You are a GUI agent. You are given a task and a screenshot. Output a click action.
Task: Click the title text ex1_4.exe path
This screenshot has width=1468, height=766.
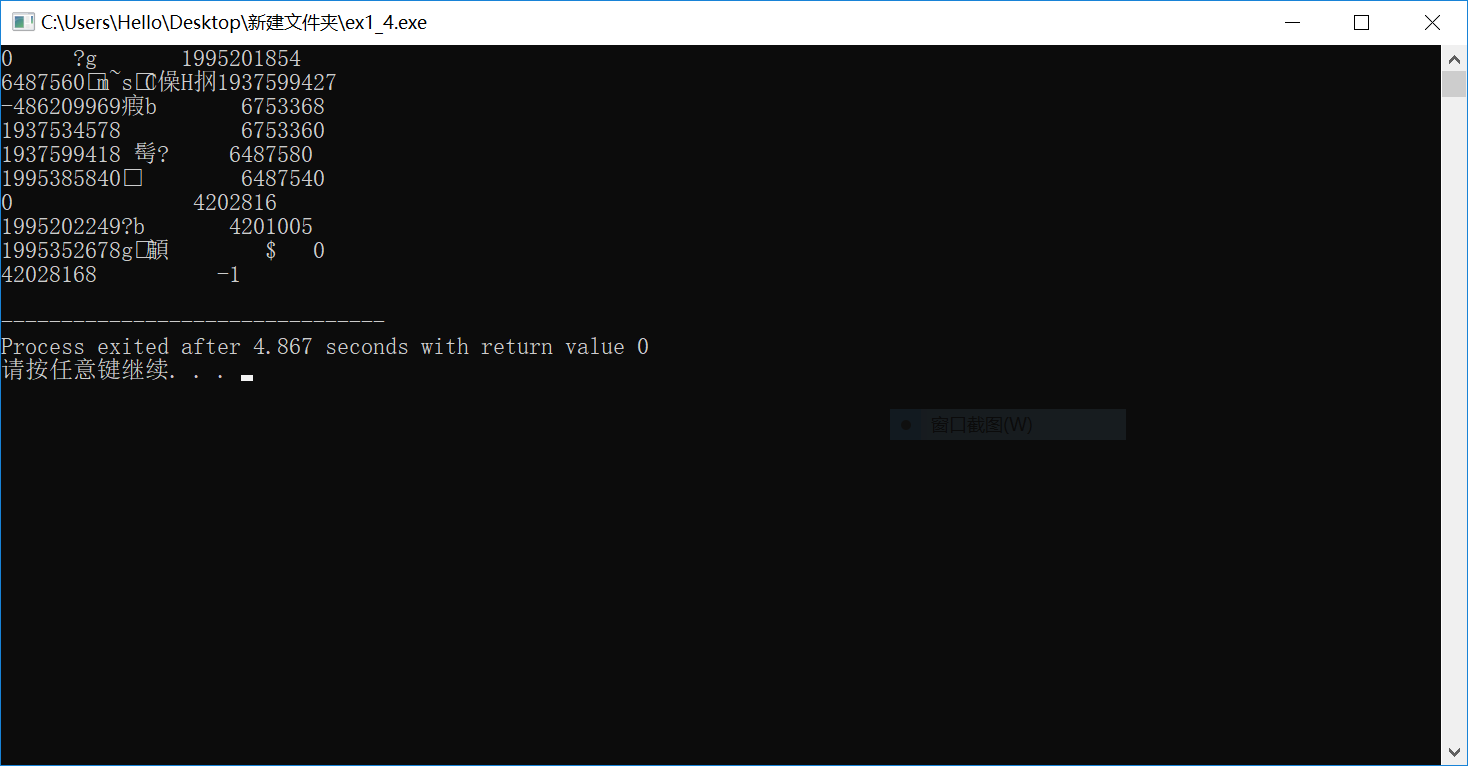coord(234,22)
